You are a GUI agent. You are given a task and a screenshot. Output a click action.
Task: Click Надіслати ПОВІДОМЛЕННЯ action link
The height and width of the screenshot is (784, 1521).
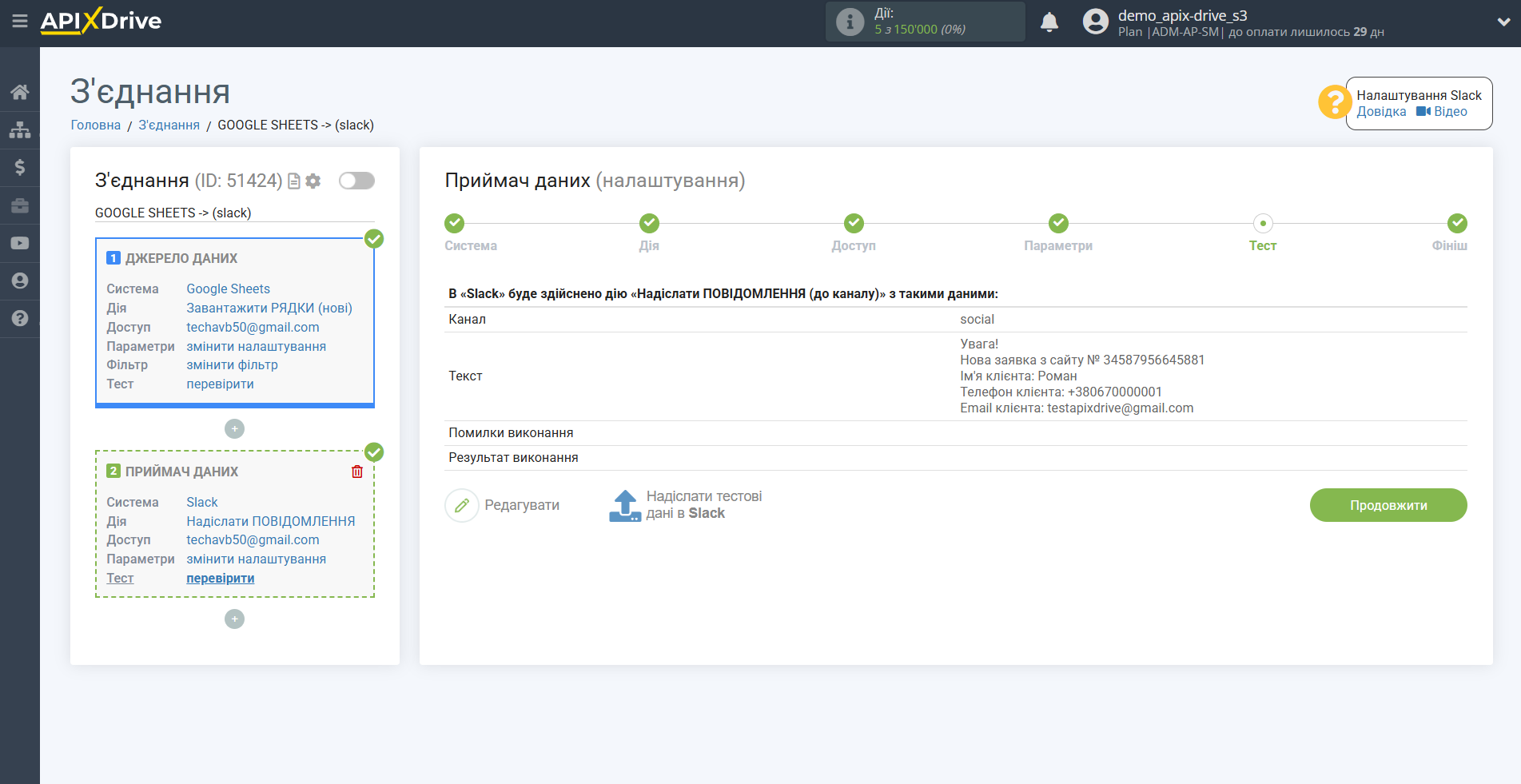tap(270, 521)
